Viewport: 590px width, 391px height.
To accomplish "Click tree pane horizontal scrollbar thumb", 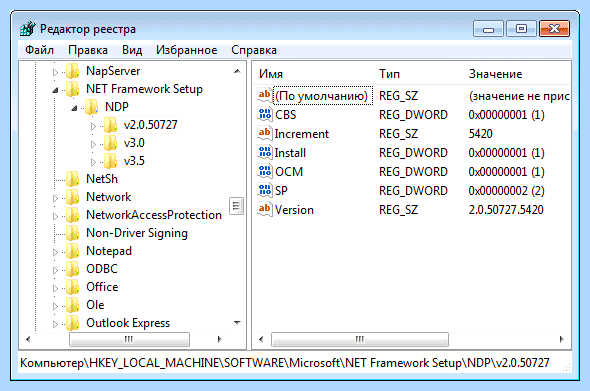I will point(129,339).
